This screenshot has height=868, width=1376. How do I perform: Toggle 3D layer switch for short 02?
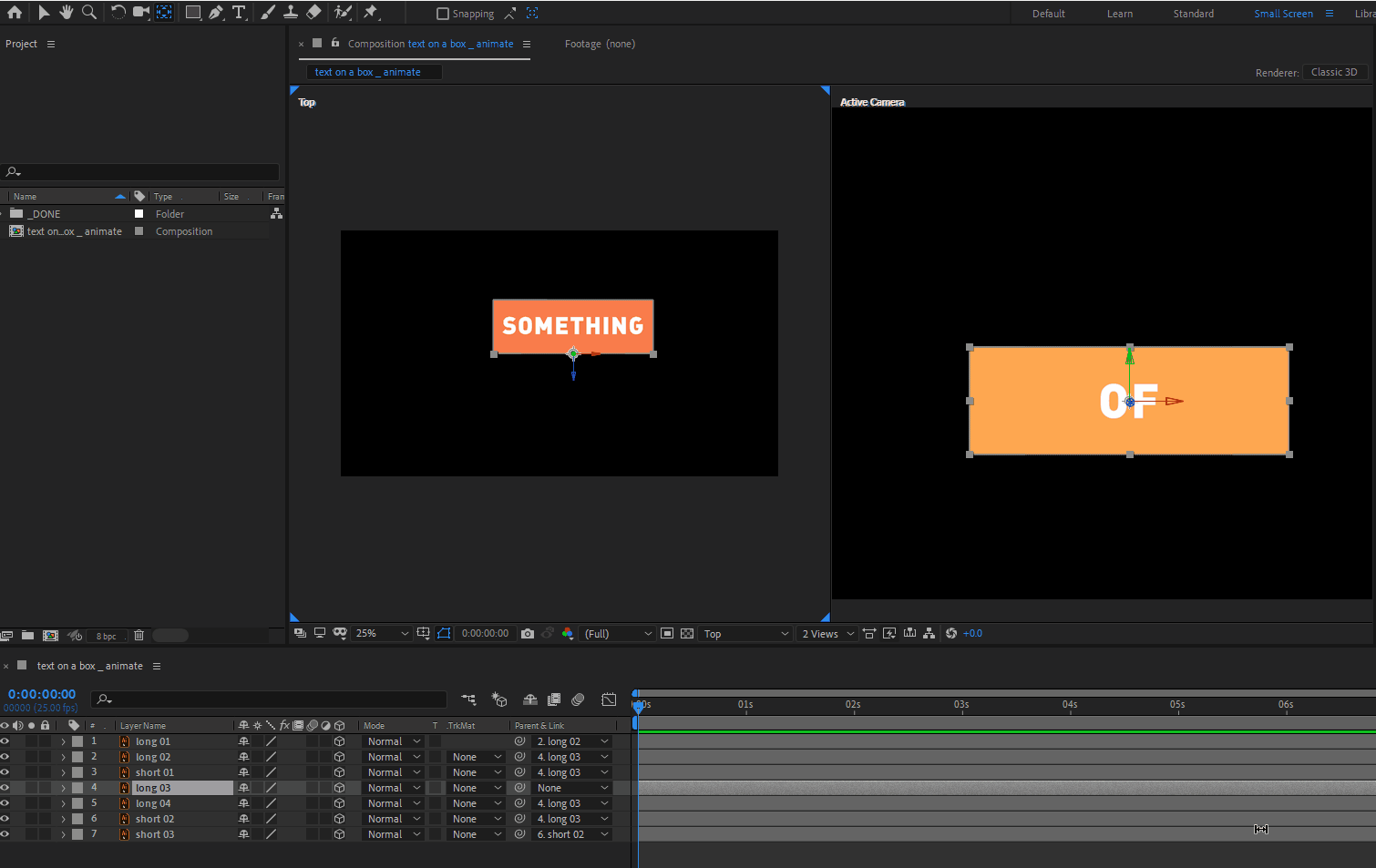(339, 819)
